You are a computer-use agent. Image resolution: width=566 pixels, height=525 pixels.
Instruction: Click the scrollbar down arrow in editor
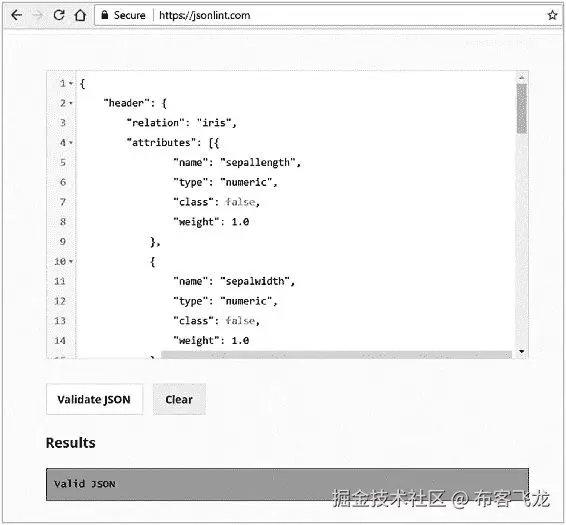pos(521,351)
